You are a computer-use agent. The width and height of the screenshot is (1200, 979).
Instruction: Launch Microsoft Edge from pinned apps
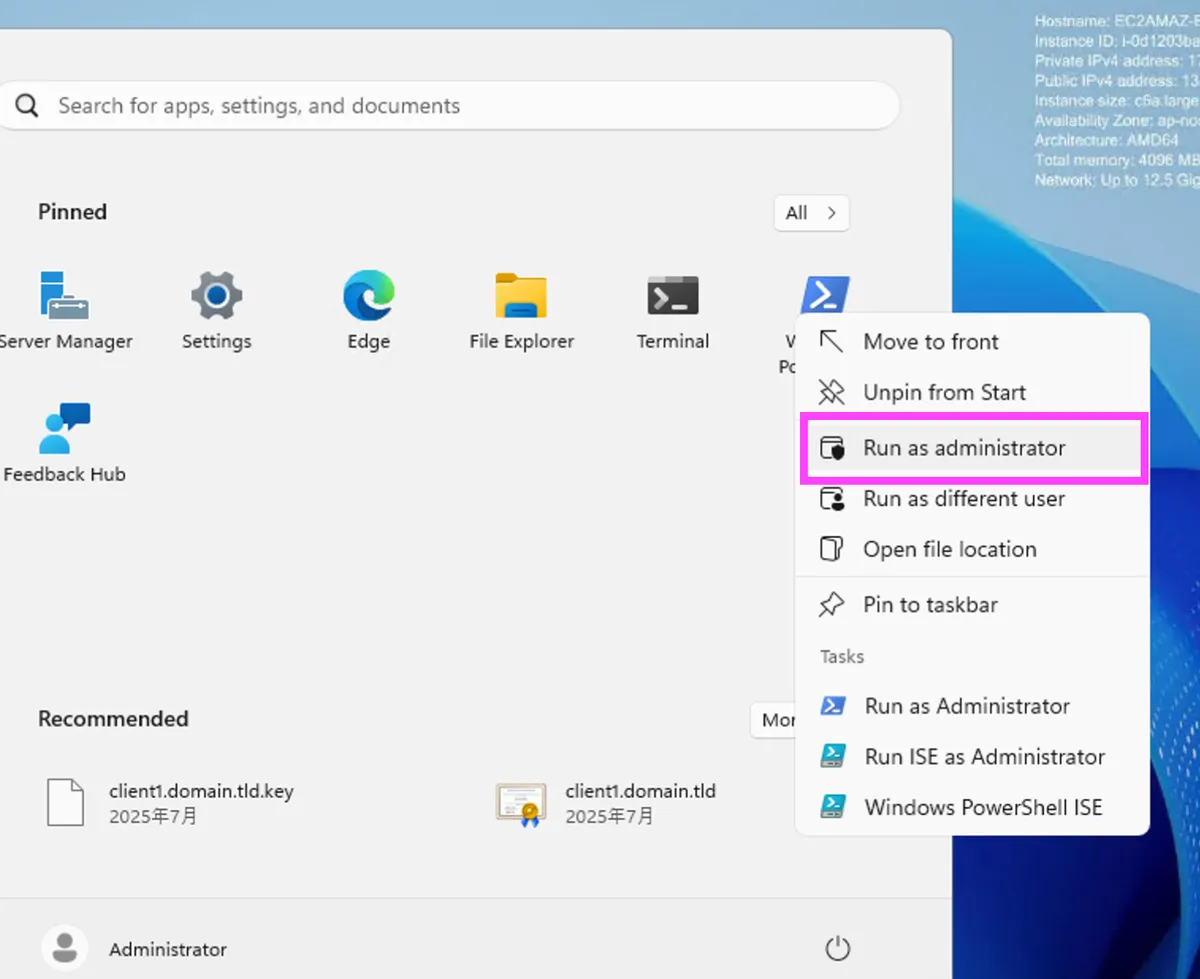click(x=368, y=296)
